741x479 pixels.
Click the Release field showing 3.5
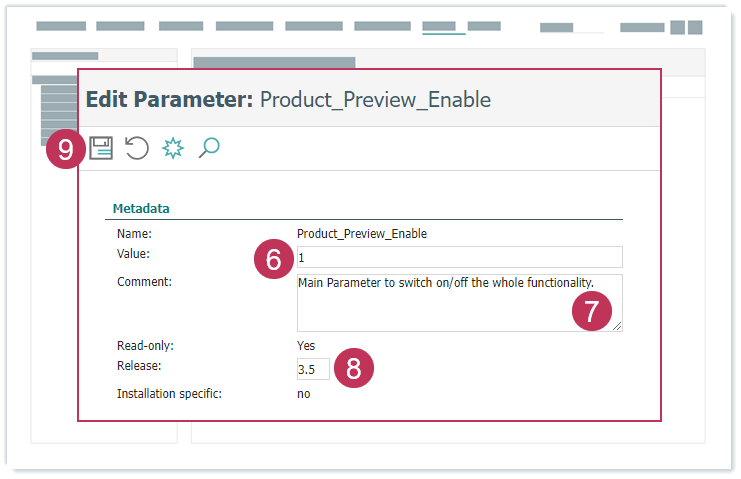(312, 369)
